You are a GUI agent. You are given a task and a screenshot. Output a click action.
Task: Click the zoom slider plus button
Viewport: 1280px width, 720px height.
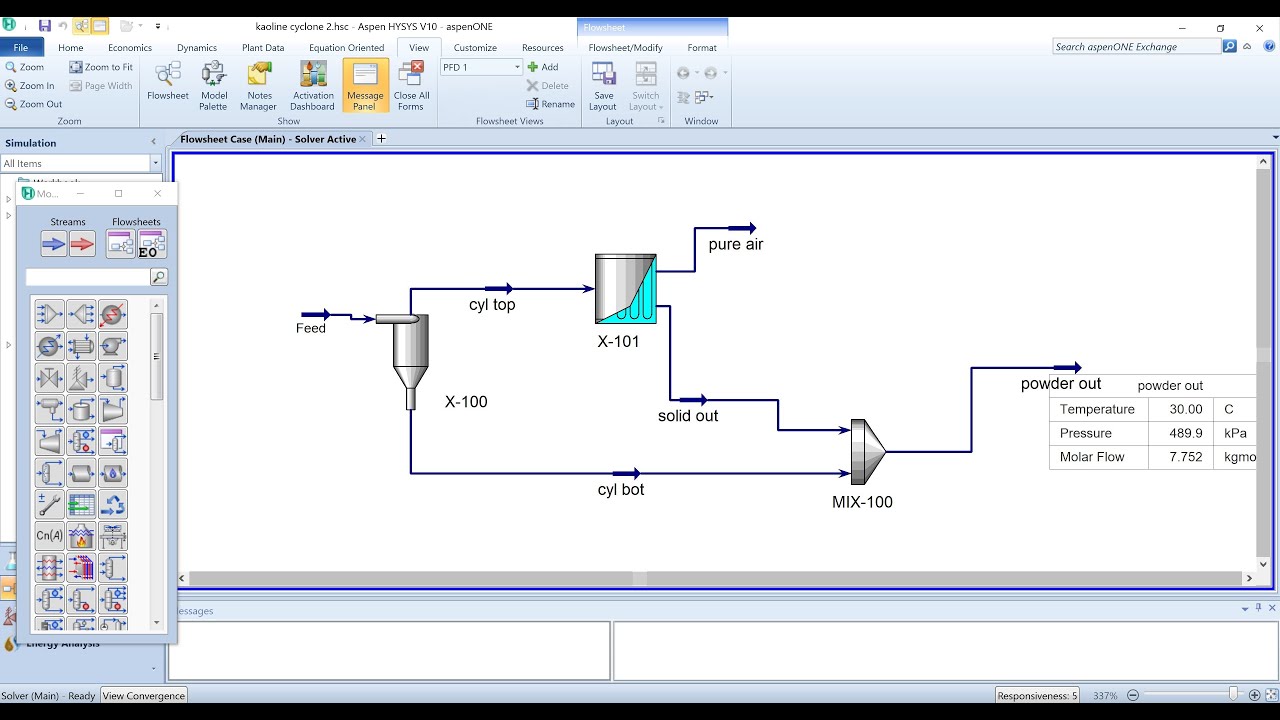(x=1255, y=695)
